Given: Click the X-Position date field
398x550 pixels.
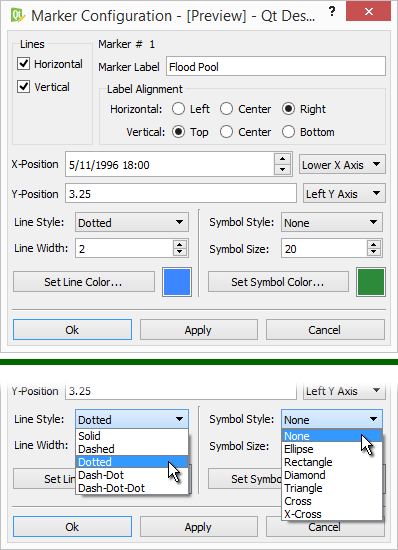Looking at the screenshot, I should pos(170,165).
